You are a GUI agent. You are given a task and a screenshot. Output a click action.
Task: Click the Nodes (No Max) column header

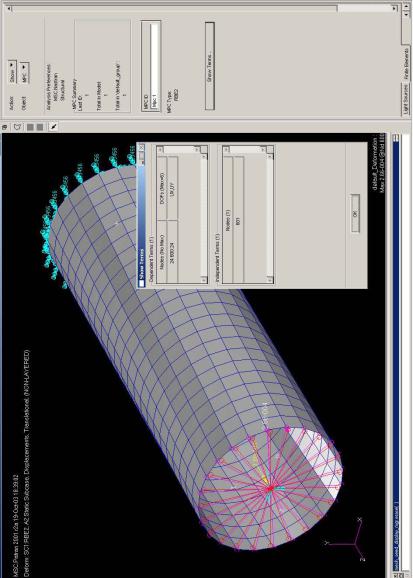click(162, 251)
